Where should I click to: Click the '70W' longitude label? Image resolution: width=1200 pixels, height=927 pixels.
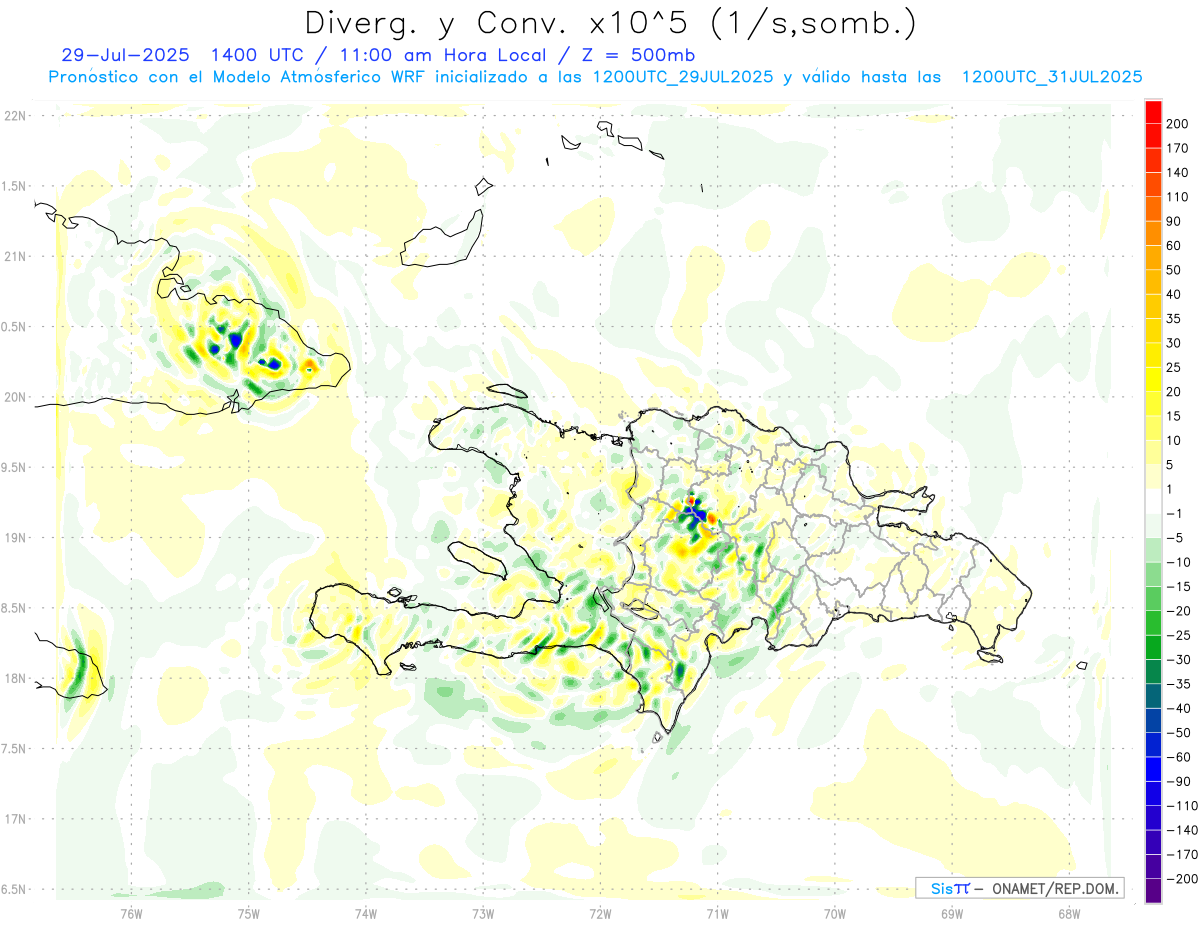point(835,912)
